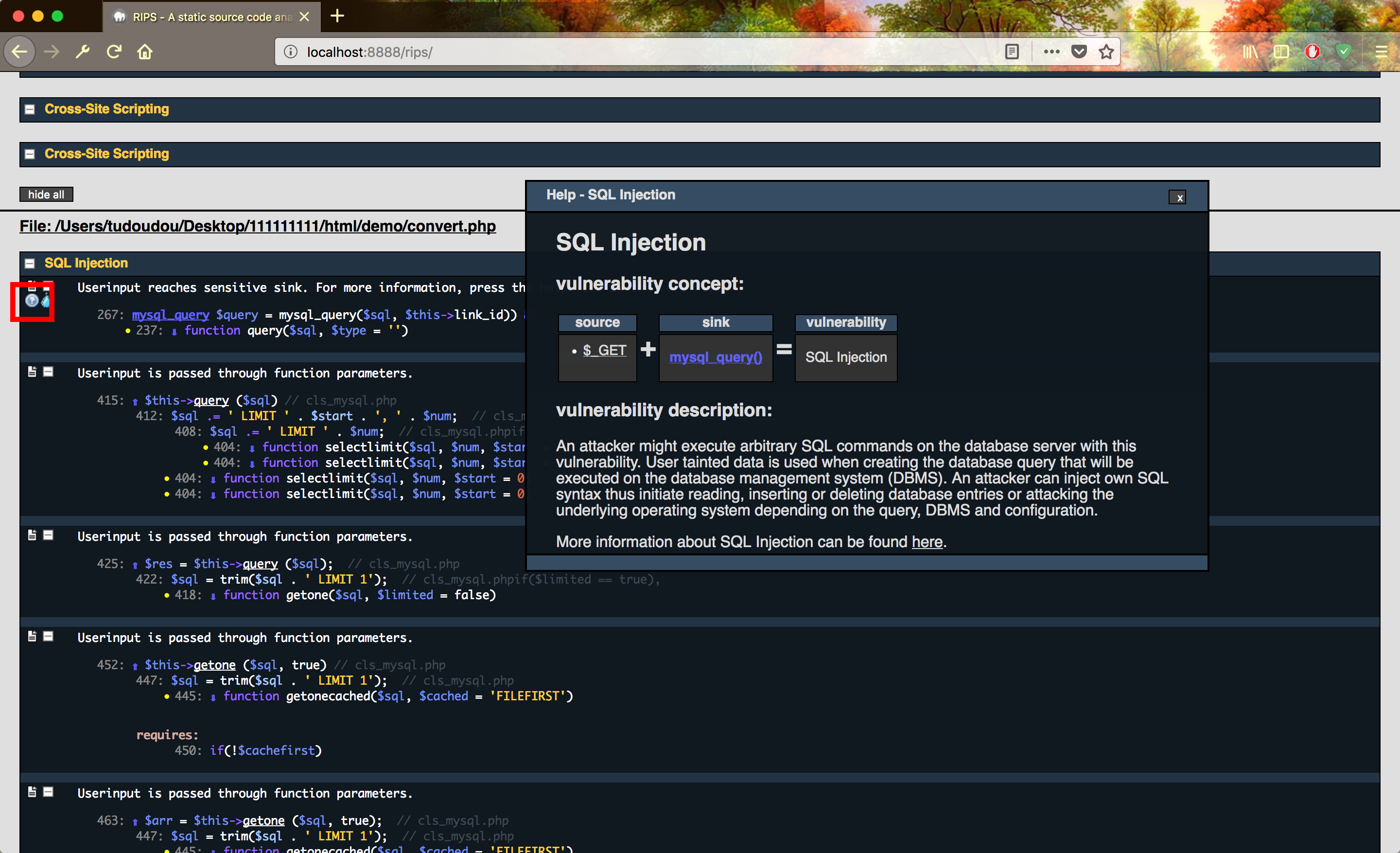1400x853 pixels.
Task: Reload the RIPS page
Action: click(114, 52)
